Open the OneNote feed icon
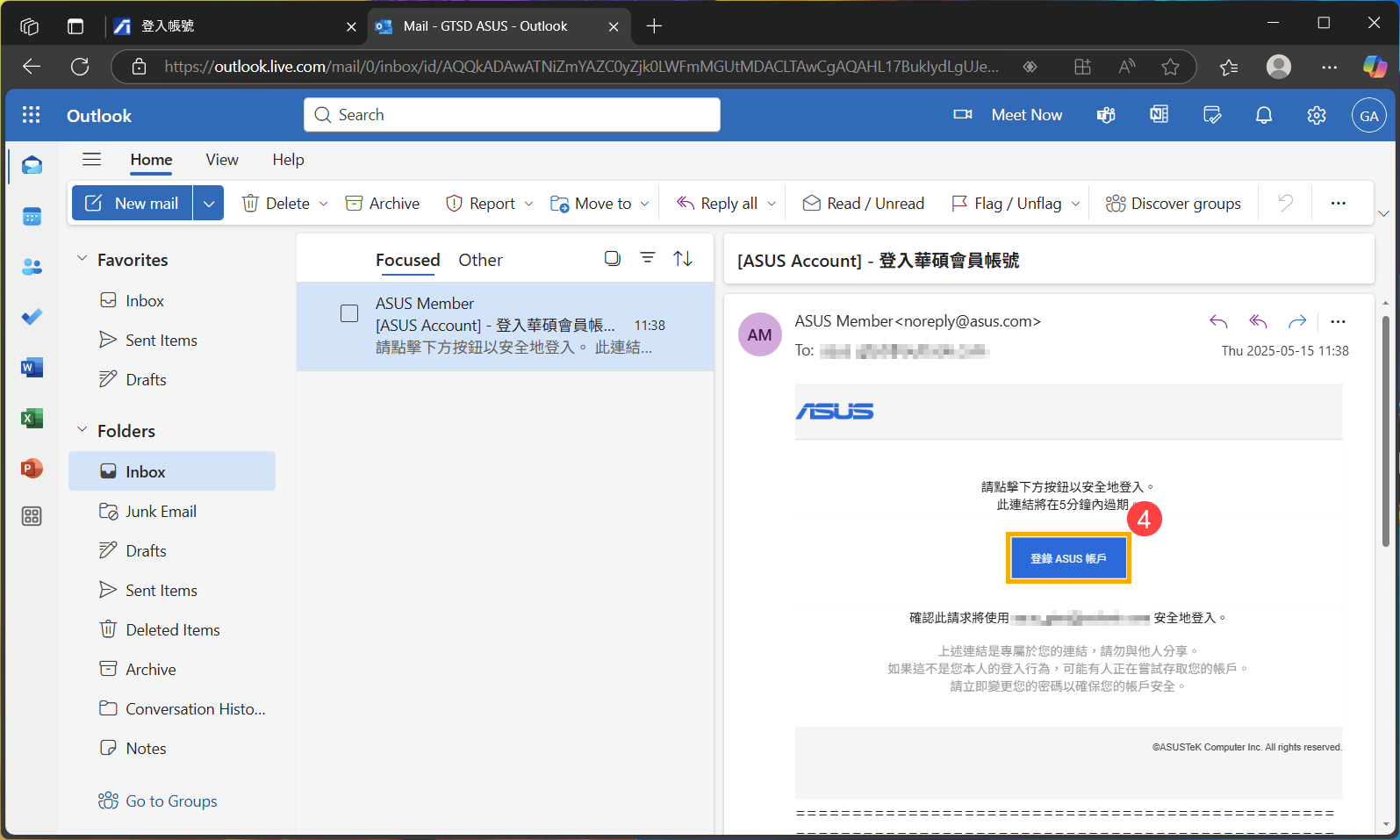Viewport: 1400px width, 840px height. tap(1159, 115)
